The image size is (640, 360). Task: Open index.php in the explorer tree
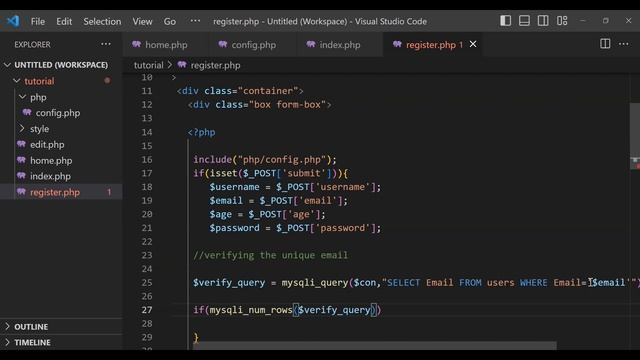(50, 176)
